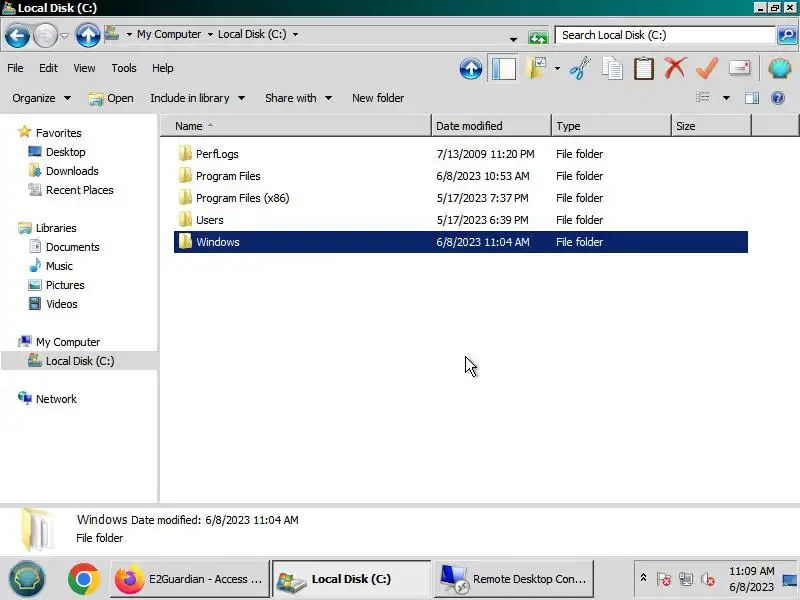Click the Back navigation arrow button
800x600 pixels.
(17, 36)
